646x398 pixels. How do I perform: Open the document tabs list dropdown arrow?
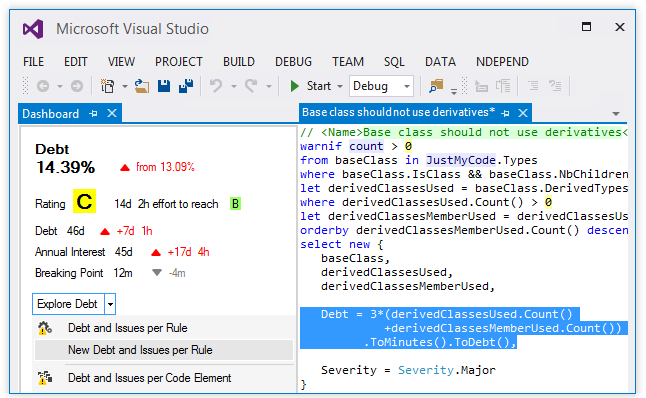[616, 114]
